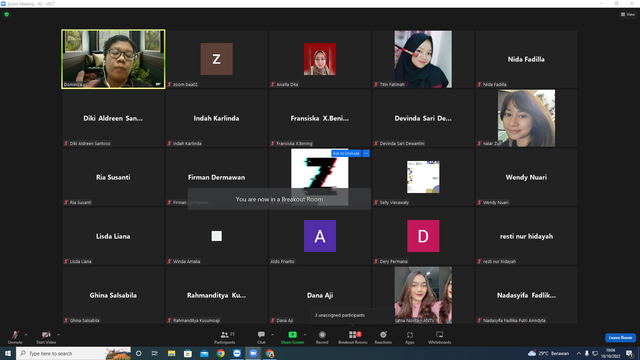Start Video using the camera icon
This screenshot has height=360, width=640.
coord(46,336)
